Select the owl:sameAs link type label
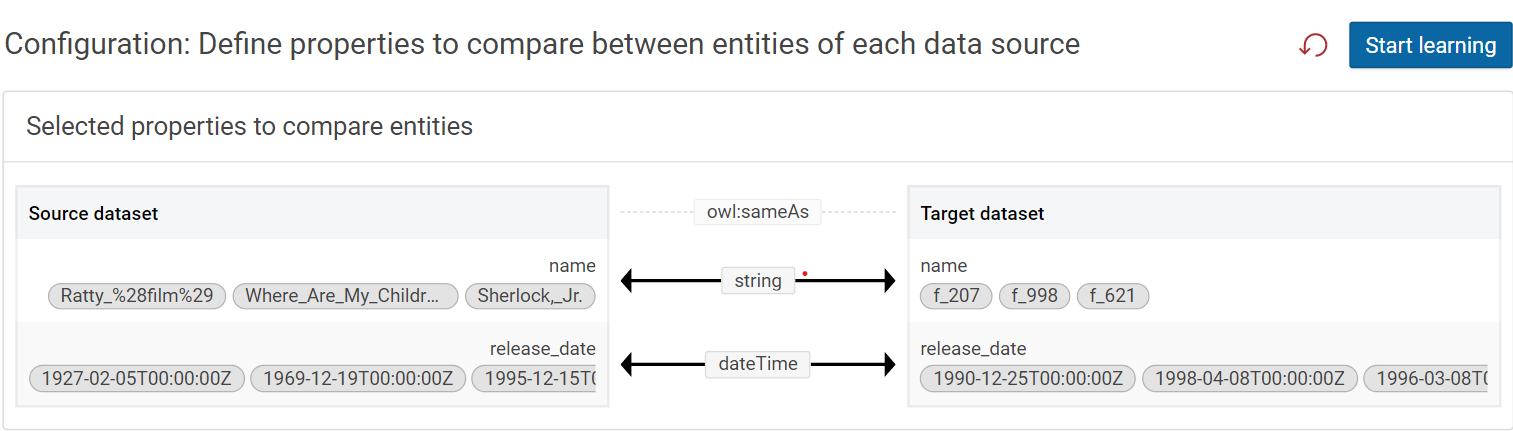Image resolution: width=1513 pixels, height=431 pixels. (757, 212)
